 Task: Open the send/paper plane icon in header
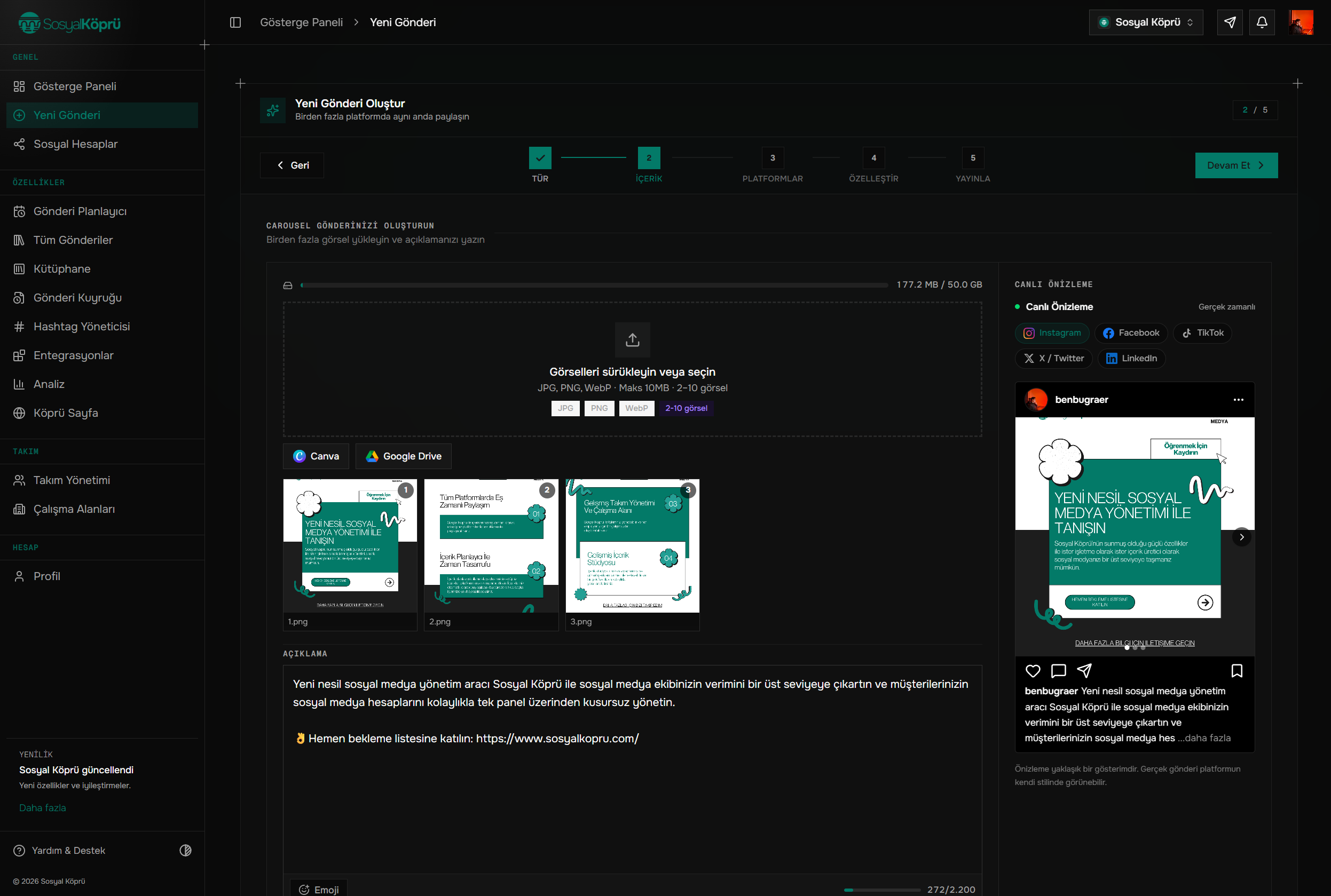(1230, 22)
